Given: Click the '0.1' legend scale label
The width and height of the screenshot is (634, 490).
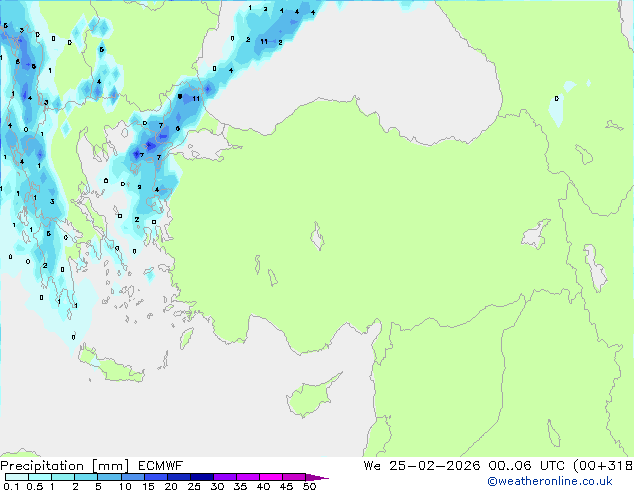Looking at the screenshot, I should pos(11,486).
